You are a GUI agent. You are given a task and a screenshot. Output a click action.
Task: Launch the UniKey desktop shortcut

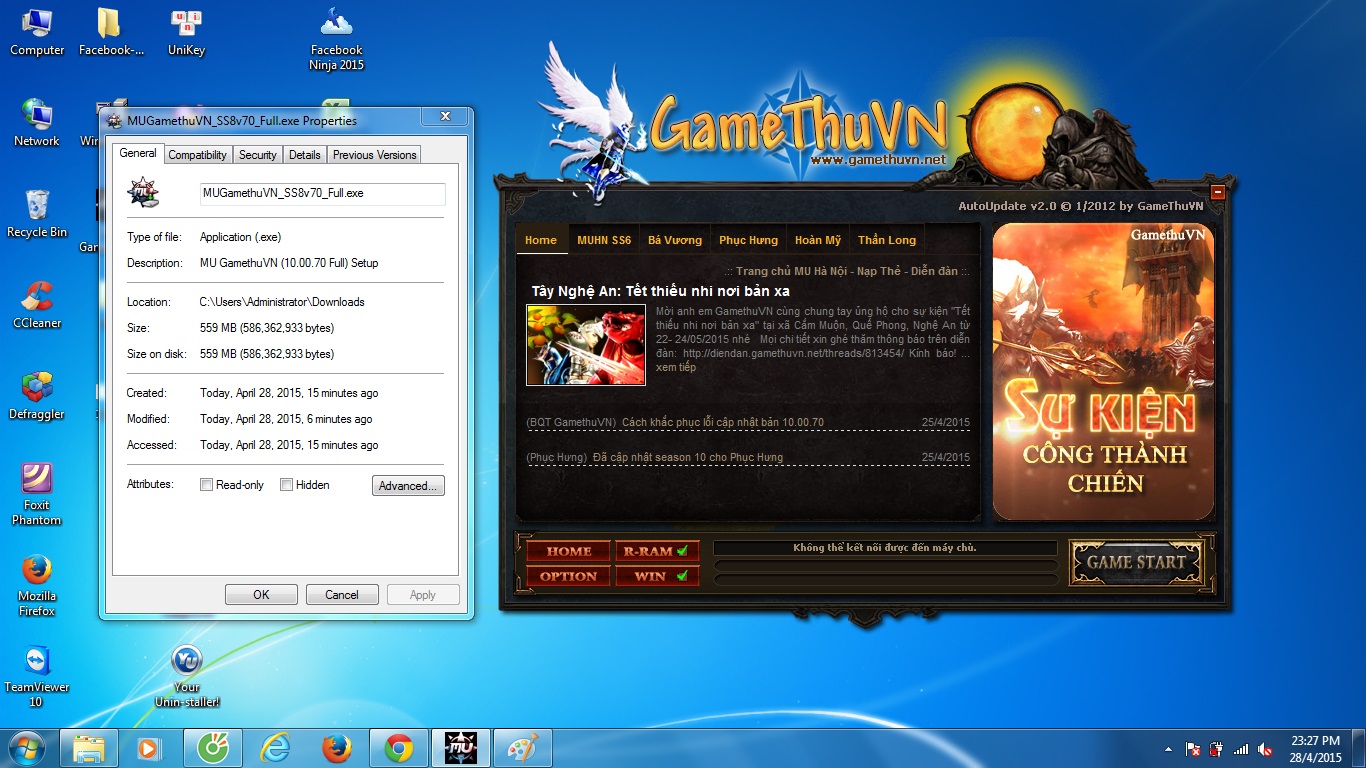[186, 31]
